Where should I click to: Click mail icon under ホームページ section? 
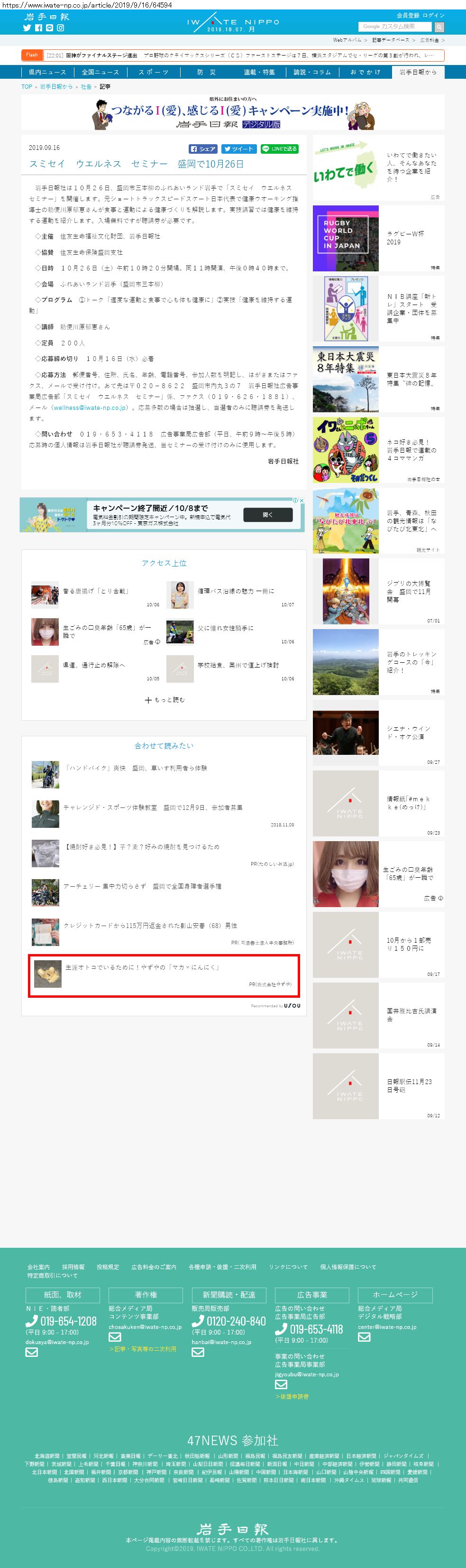[x=364, y=1336]
